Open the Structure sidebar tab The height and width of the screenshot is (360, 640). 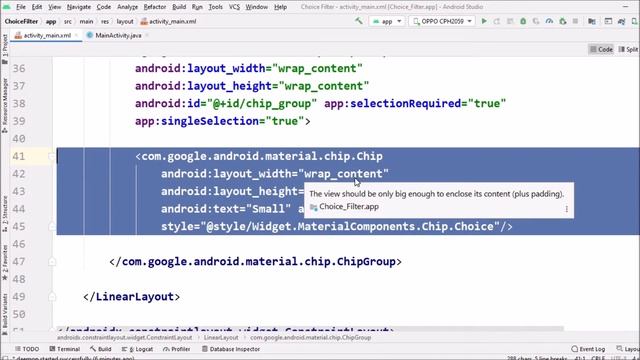click(x=5, y=214)
